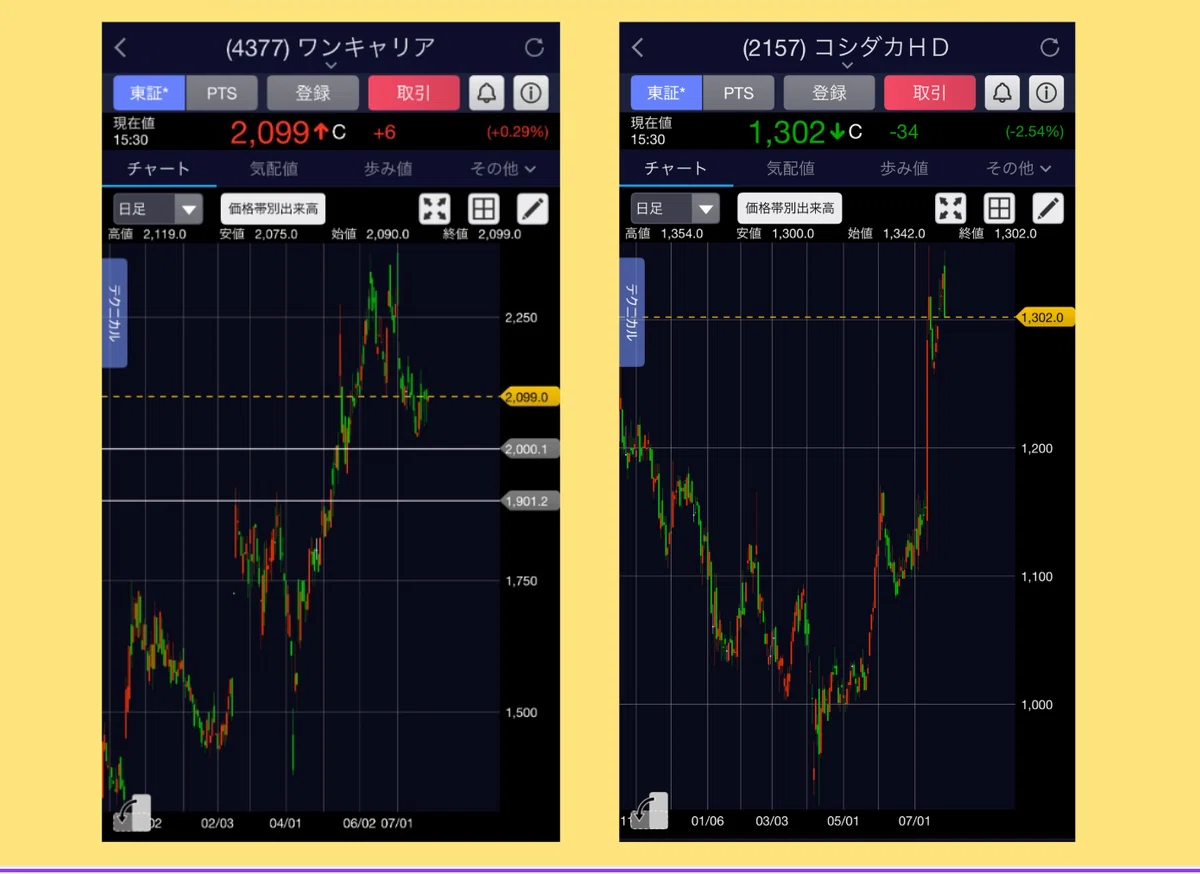Screen dimensions: 1200x874
Task: Expand ワンキャリア chart to full screen
Action: click(435, 208)
